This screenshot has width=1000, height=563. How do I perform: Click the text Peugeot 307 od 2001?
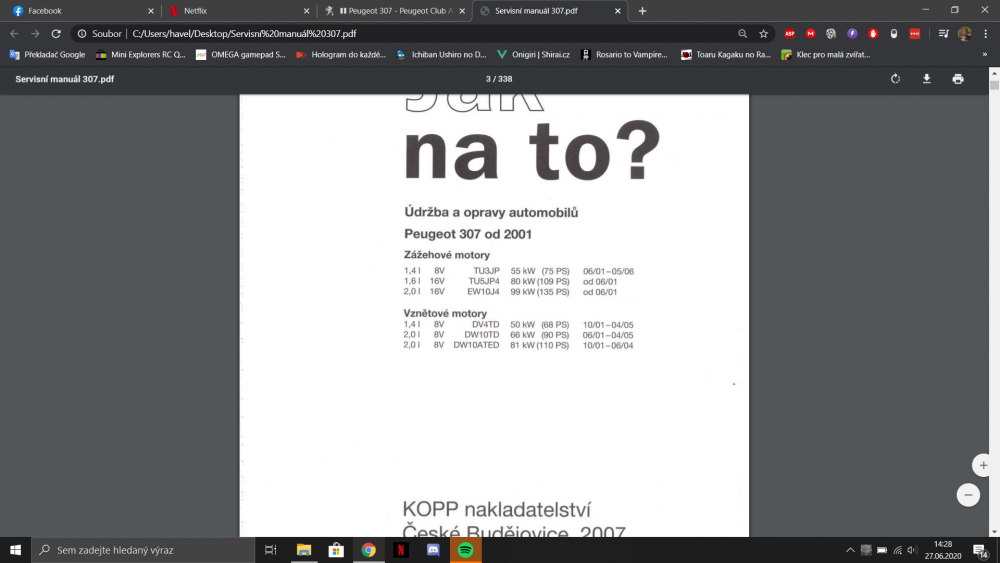[x=467, y=234]
